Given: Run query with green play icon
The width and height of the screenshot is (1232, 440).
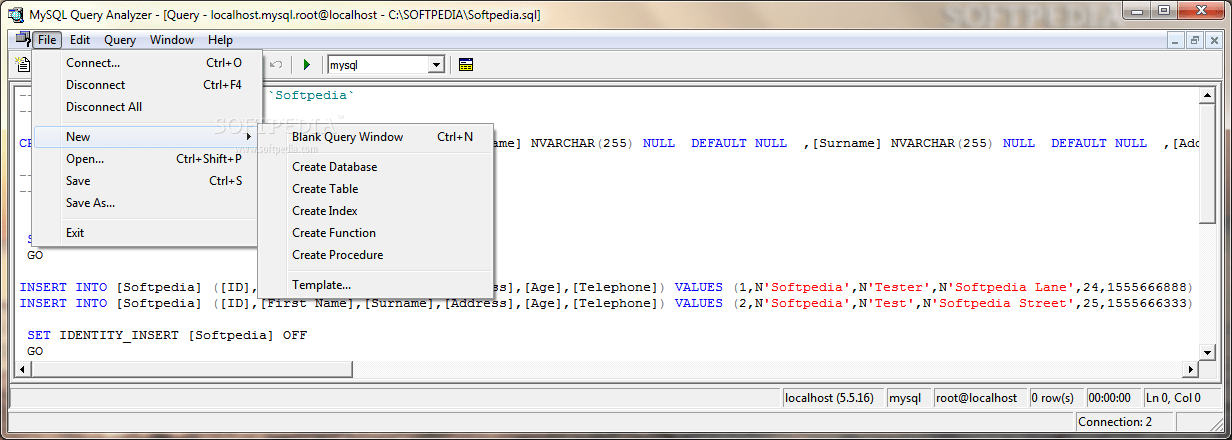Looking at the screenshot, I should [307, 65].
